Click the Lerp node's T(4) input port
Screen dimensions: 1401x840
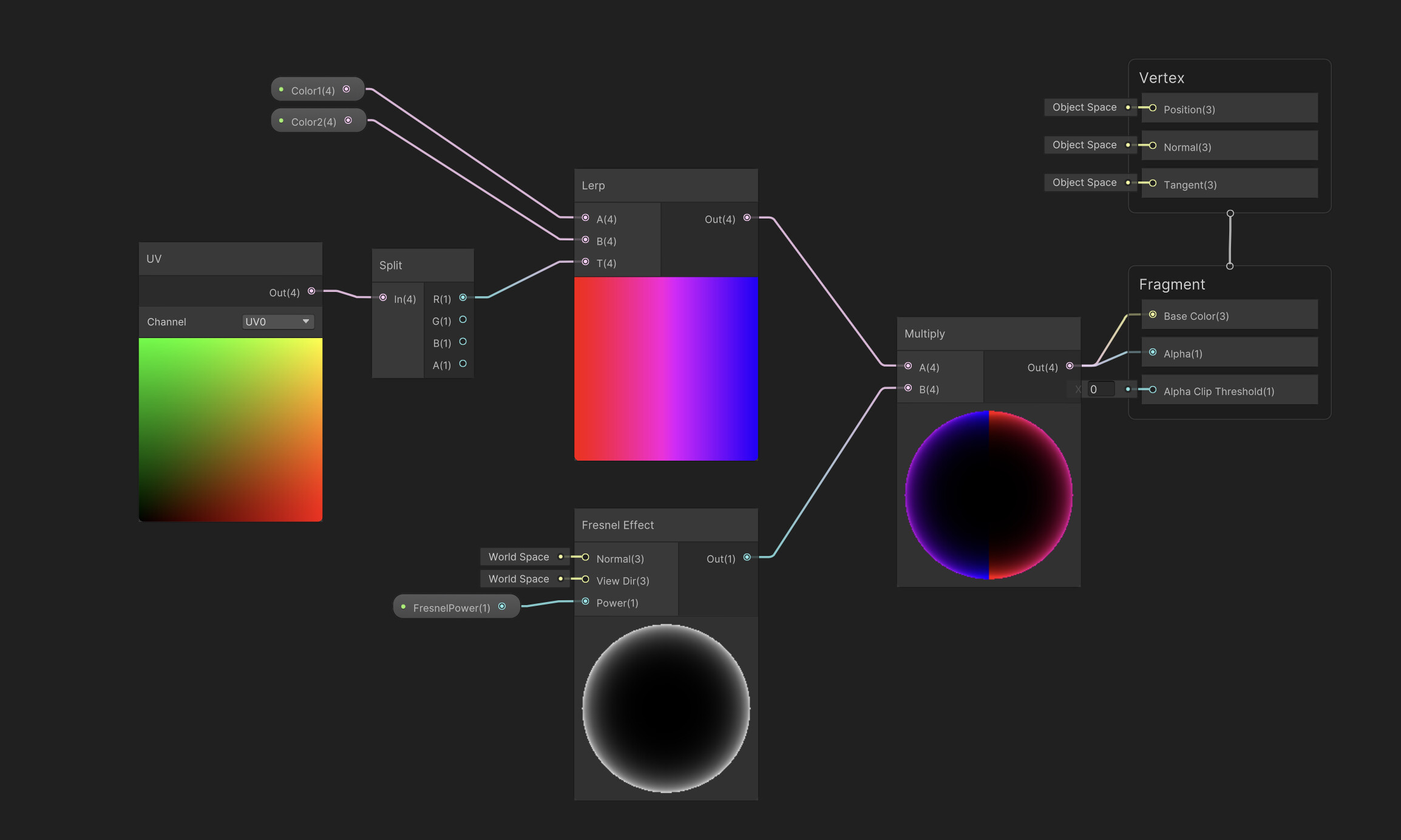(585, 262)
